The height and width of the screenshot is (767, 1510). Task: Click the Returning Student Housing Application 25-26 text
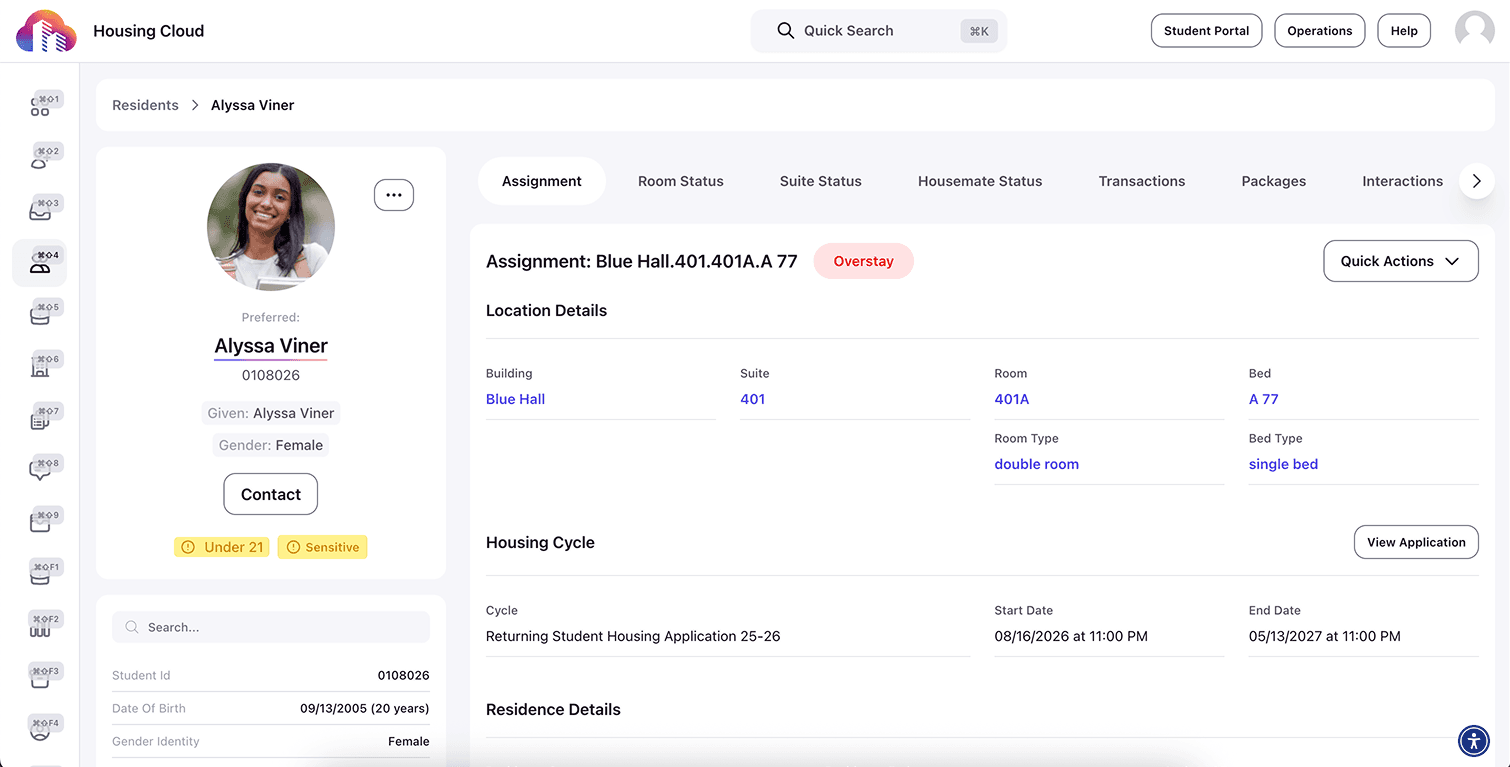[x=633, y=636]
